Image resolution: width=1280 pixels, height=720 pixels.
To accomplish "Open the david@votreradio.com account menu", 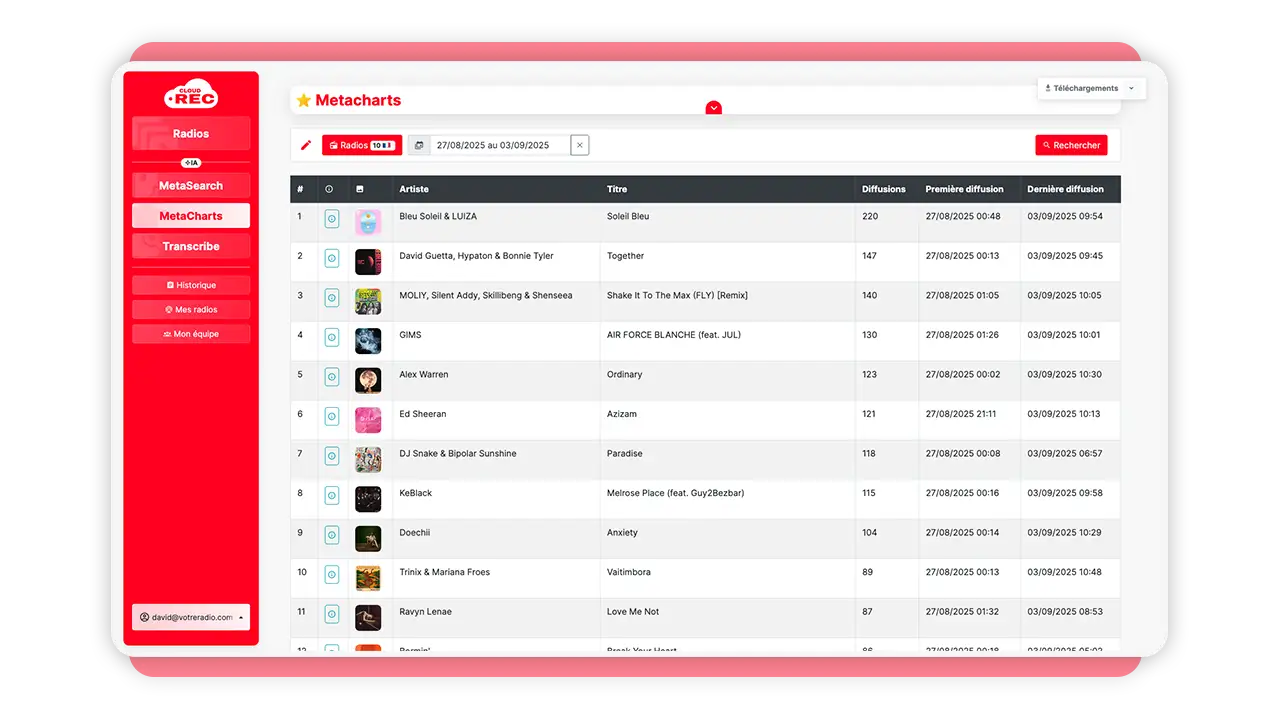I will 191,617.
